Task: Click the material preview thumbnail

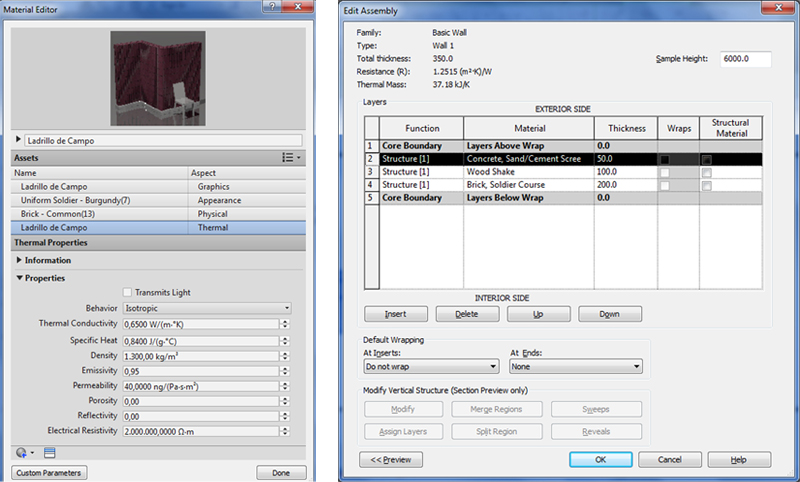Action: [158, 78]
